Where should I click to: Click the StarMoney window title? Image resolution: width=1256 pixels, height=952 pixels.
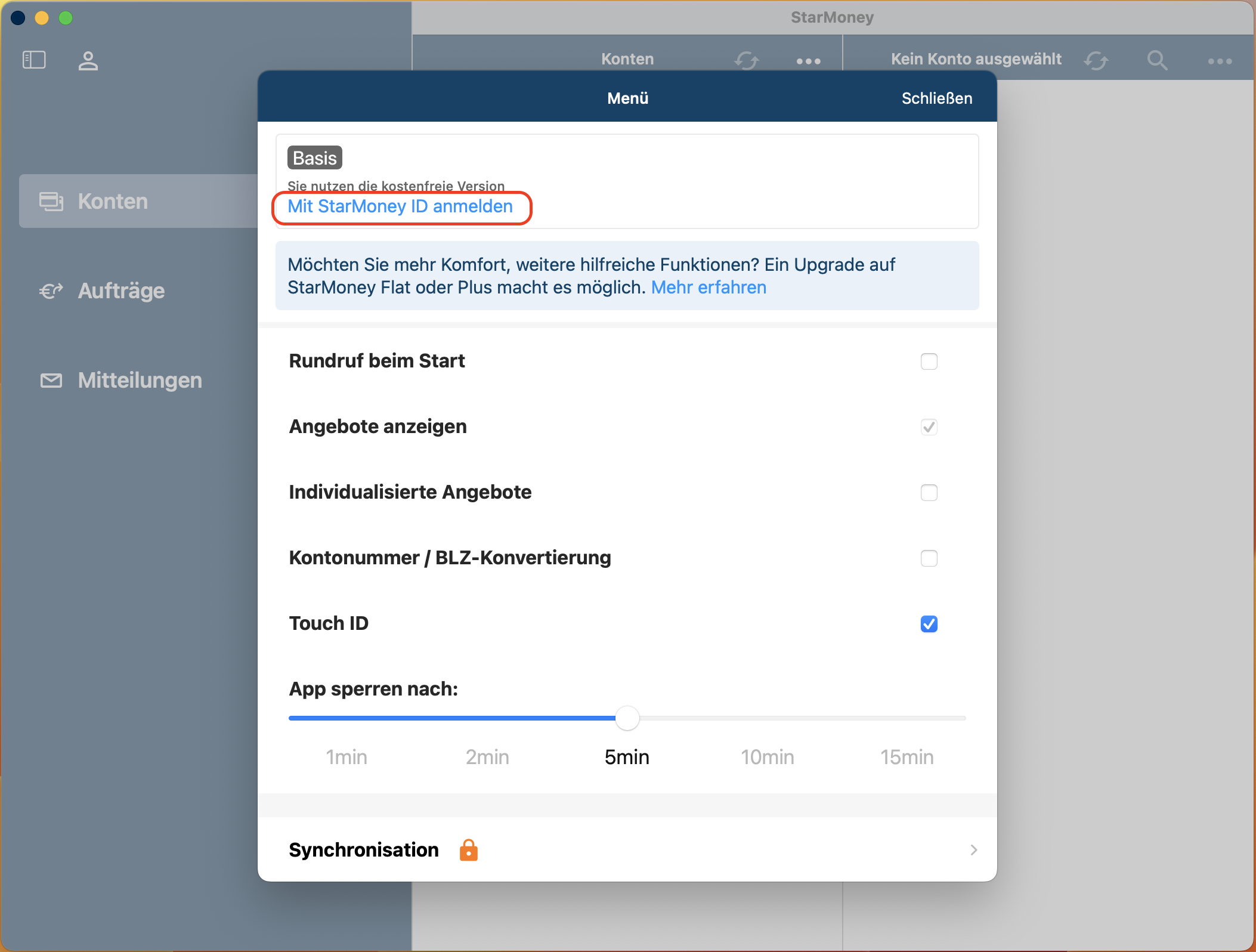pyautogui.click(x=832, y=17)
